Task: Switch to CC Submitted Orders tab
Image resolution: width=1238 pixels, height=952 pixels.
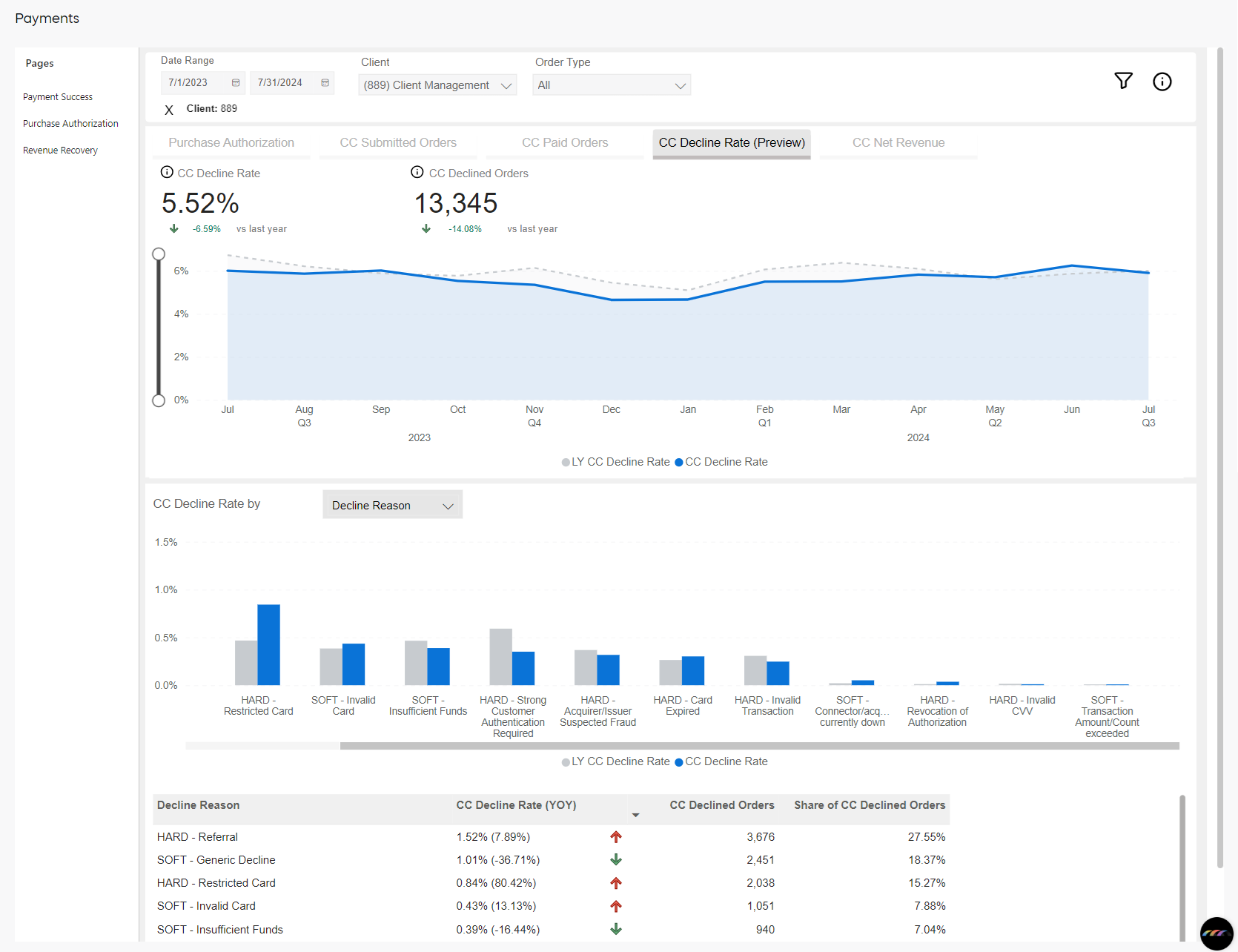Action: [398, 143]
